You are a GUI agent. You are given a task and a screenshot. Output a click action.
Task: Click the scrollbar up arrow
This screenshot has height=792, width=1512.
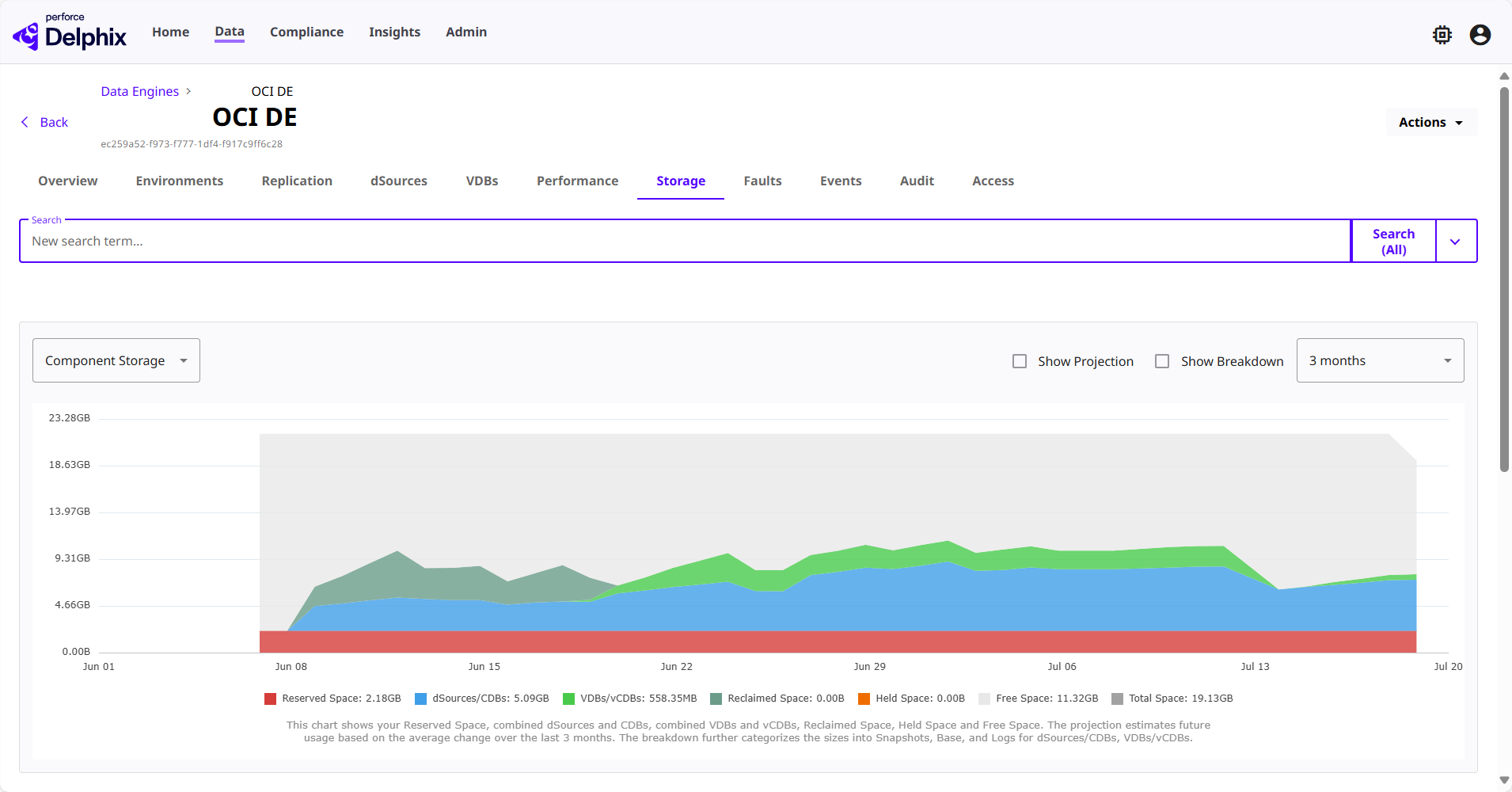tap(1504, 76)
